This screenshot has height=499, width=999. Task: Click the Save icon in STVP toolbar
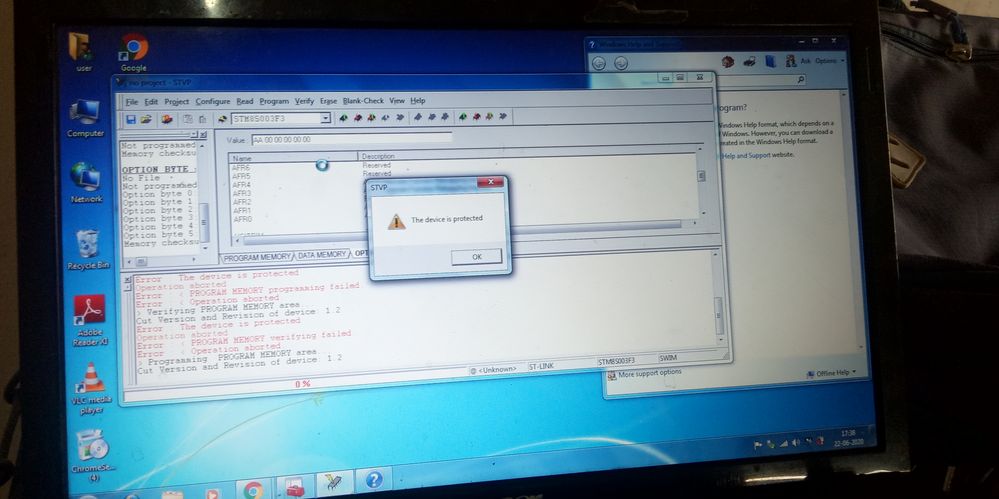click(x=131, y=119)
